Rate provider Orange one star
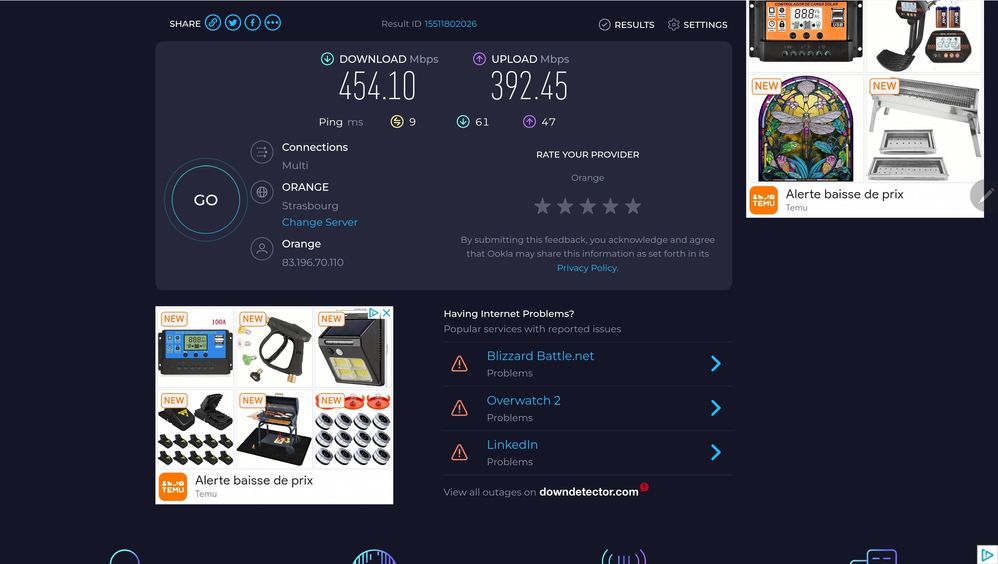Image resolution: width=998 pixels, height=564 pixels. [542, 206]
